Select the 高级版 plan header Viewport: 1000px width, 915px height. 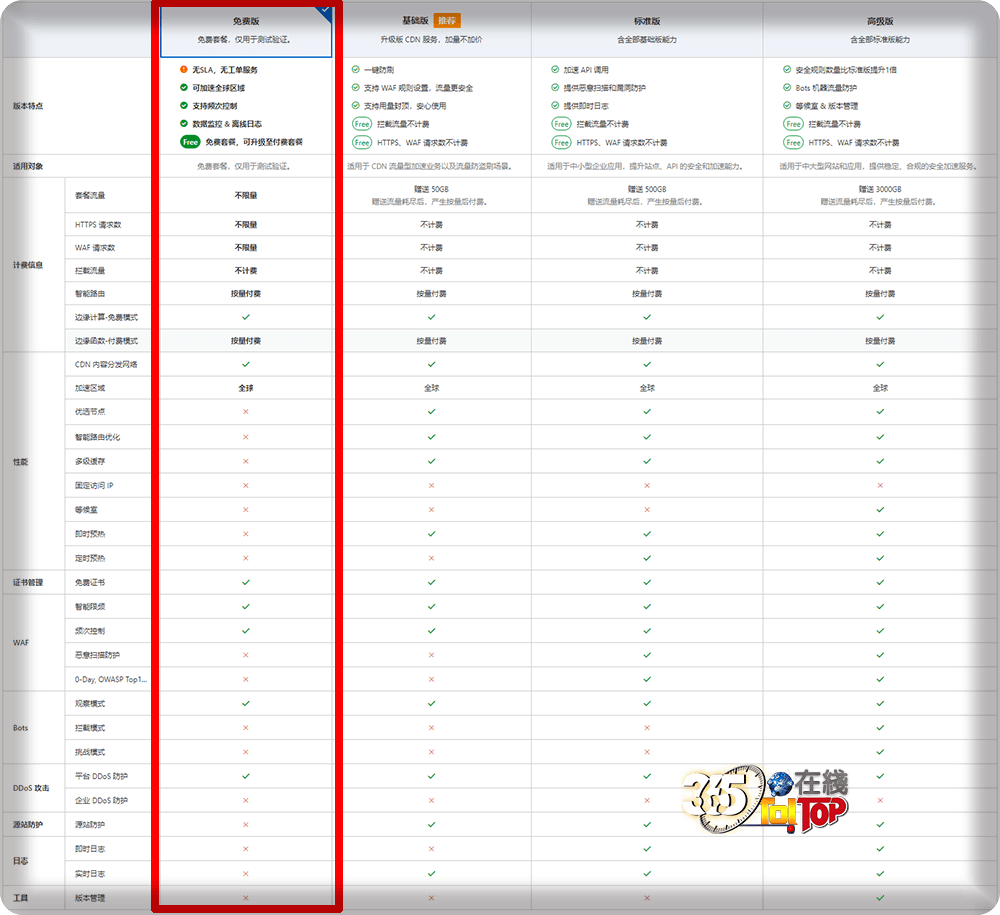tap(880, 31)
